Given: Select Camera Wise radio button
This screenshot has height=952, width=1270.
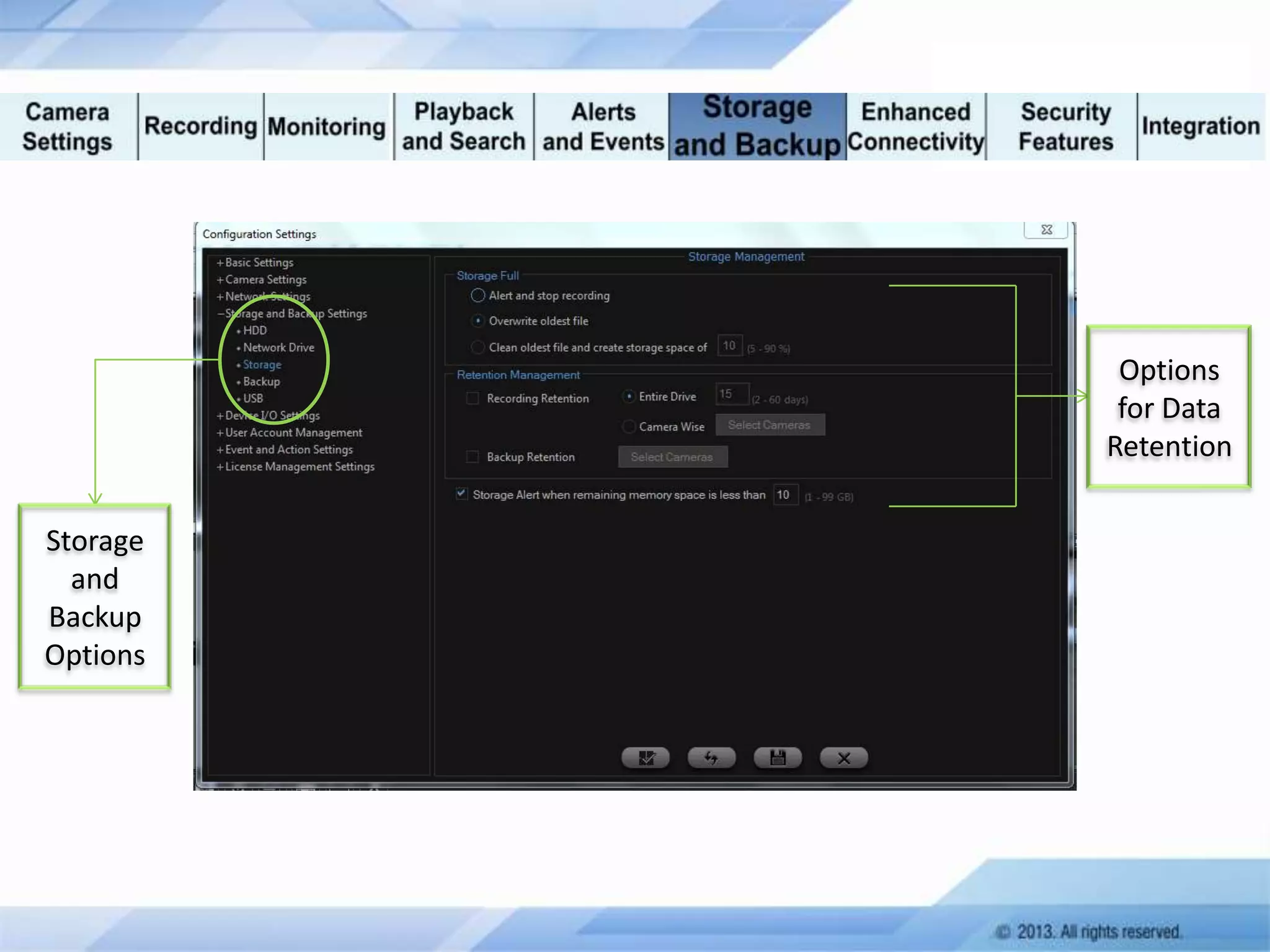Looking at the screenshot, I should (629, 426).
